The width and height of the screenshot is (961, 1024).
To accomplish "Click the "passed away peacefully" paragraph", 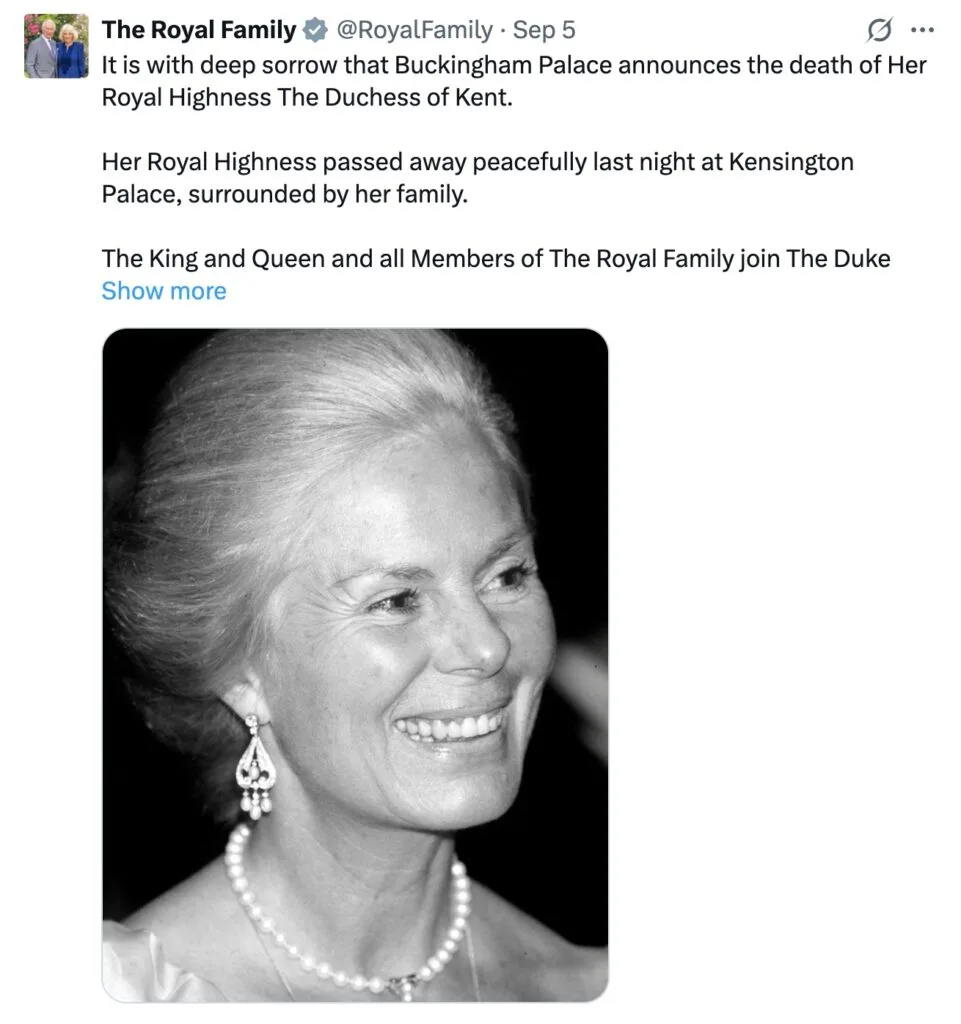I will [x=477, y=178].
